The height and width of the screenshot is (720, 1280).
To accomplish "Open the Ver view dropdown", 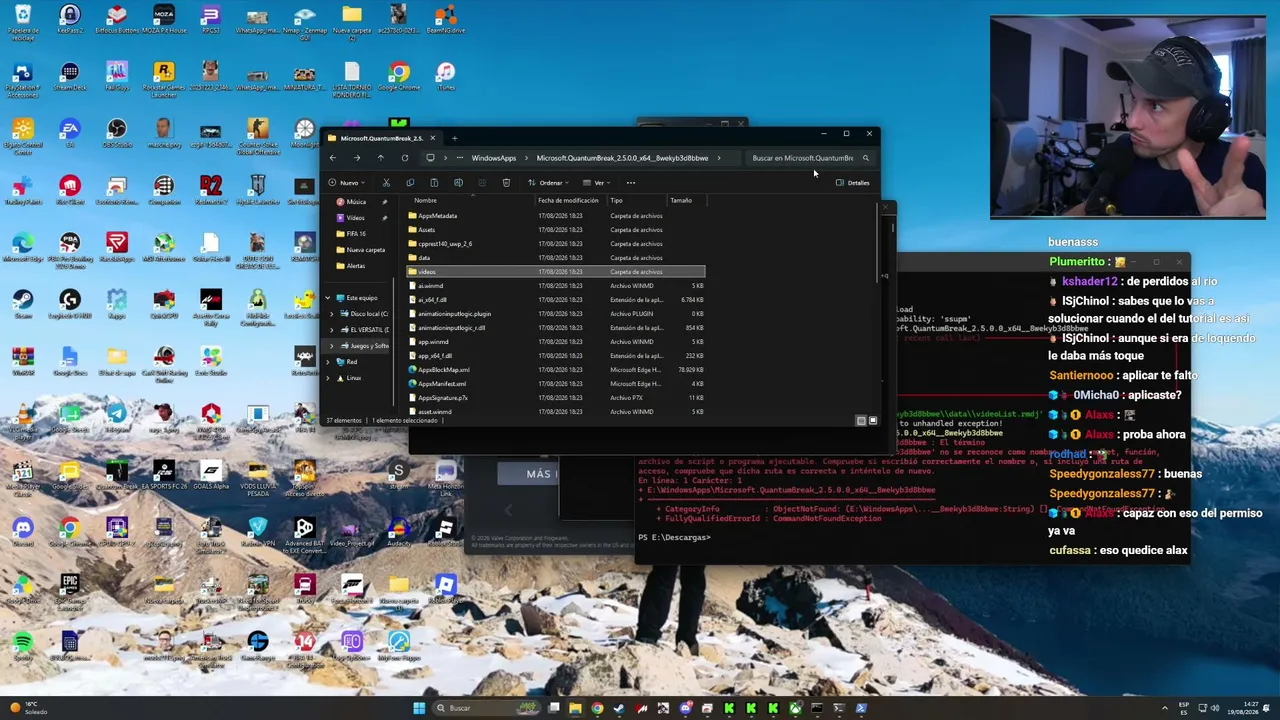I will (597, 183).
